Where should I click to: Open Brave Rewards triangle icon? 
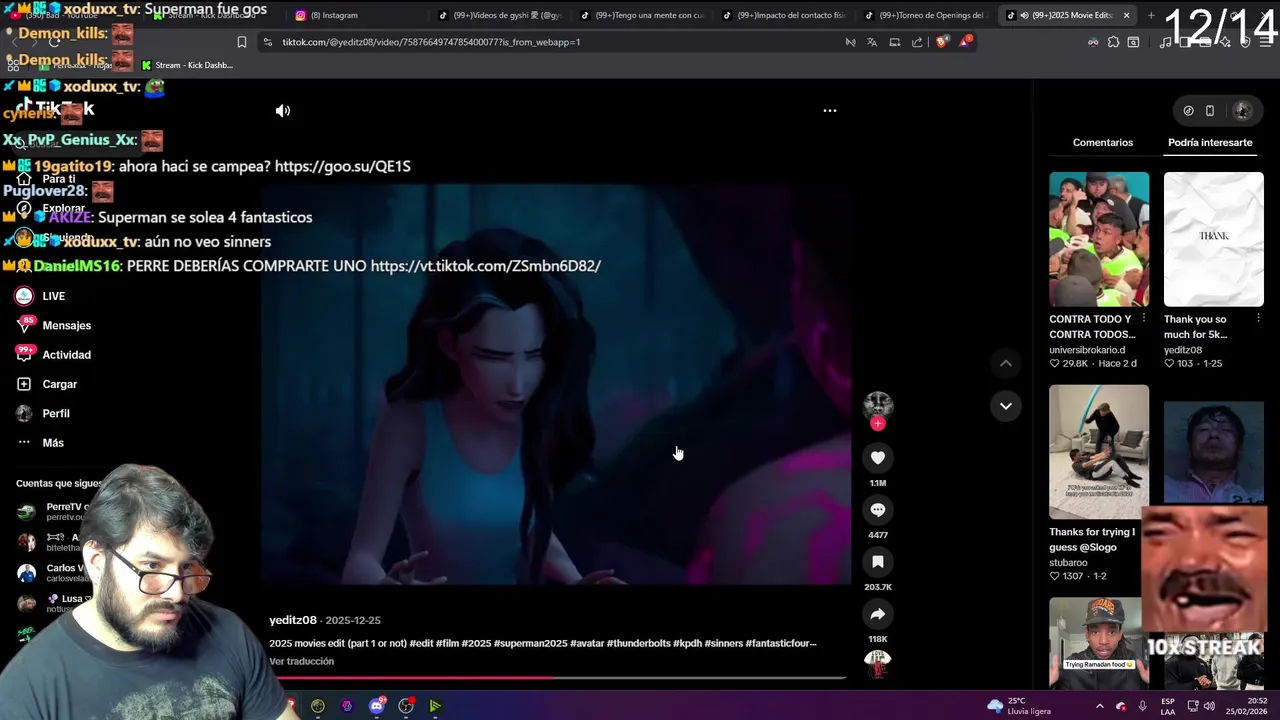pos(965,42)
